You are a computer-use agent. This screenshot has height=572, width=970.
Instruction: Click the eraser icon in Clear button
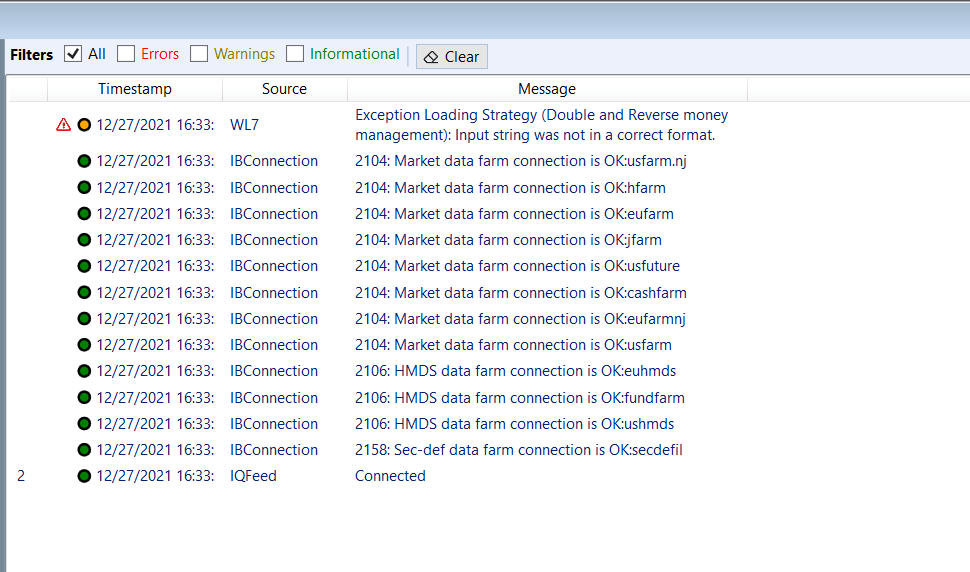click(x=431, y=57)
